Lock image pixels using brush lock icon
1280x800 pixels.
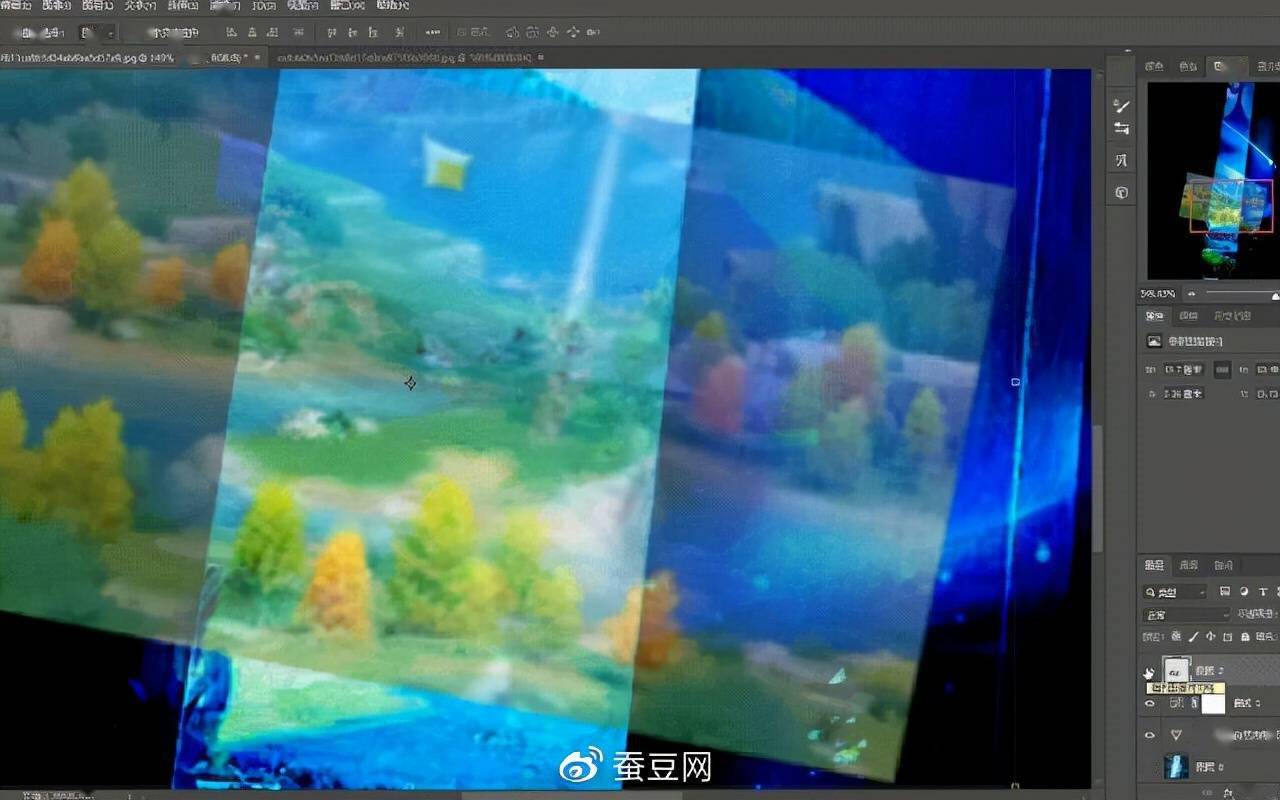click(x=1194, y=636)
